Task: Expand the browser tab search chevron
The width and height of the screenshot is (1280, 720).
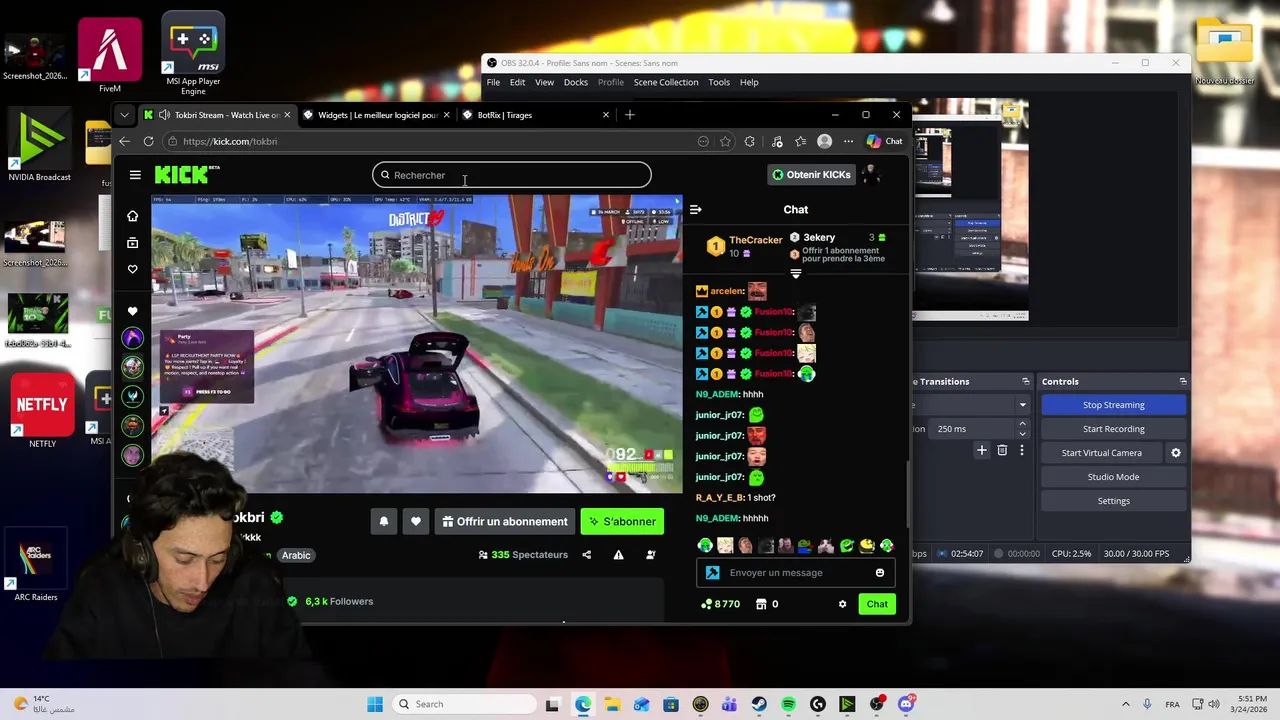Action: [124, 115]
